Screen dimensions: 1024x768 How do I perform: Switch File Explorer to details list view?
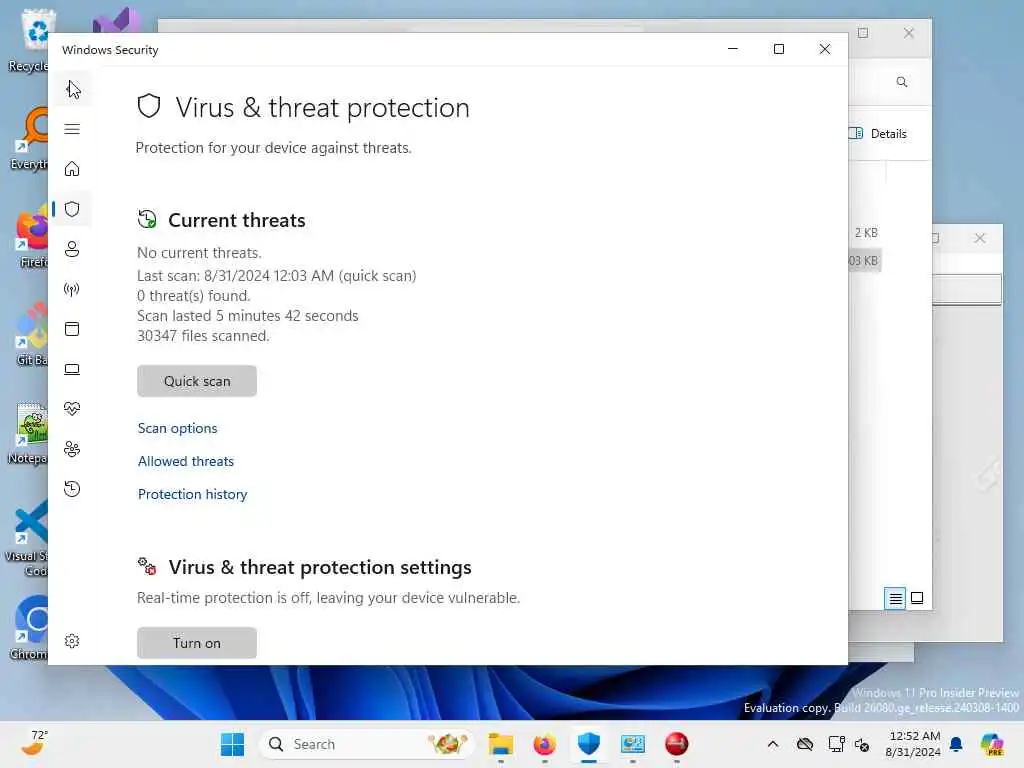895,598
